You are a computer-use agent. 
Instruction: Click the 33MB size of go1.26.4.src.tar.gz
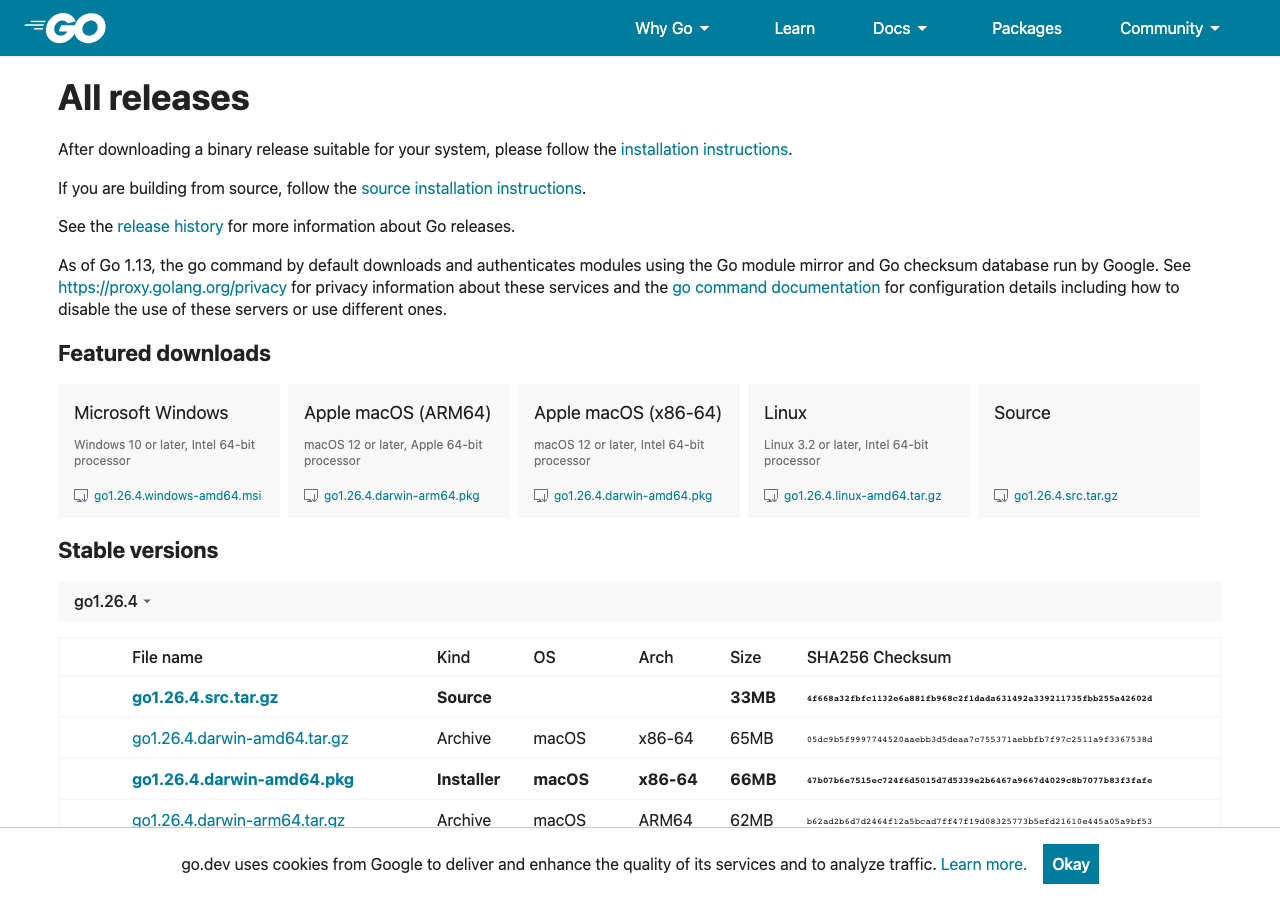[x=753, y=697]
